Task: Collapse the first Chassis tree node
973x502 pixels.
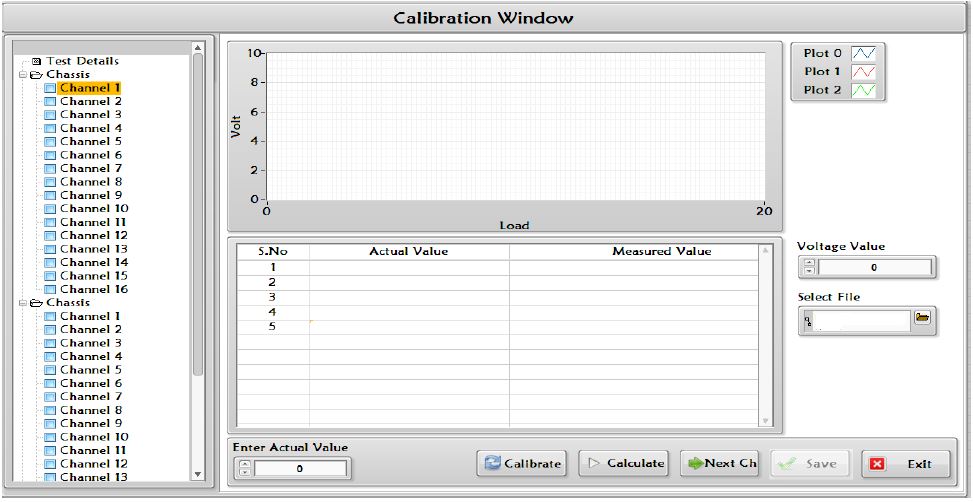Action: (x=22, y=75)
